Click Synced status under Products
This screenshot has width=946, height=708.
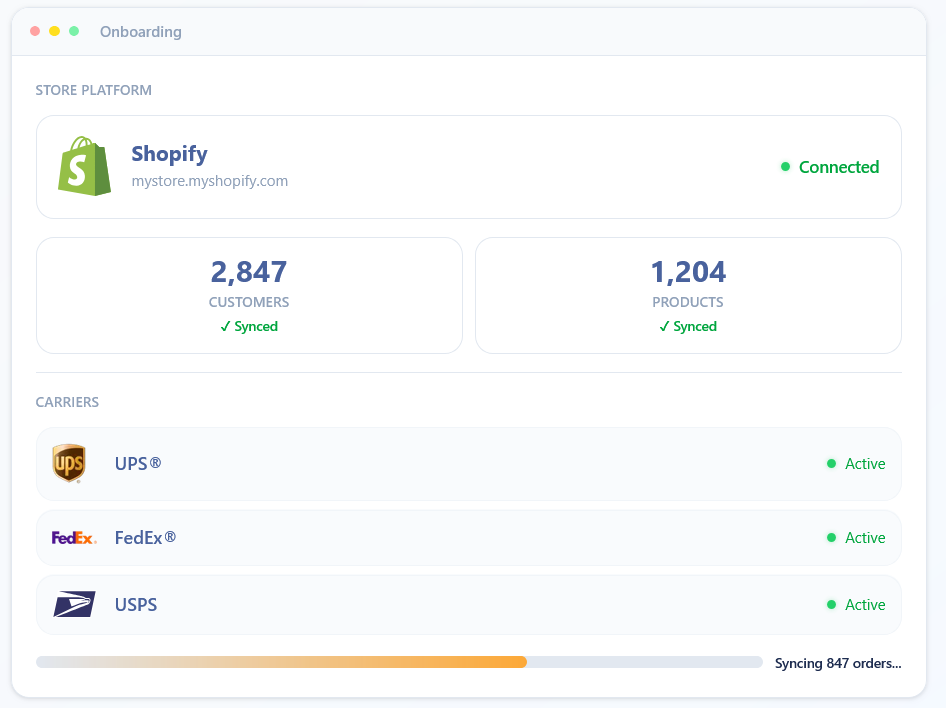coord(688,326)
